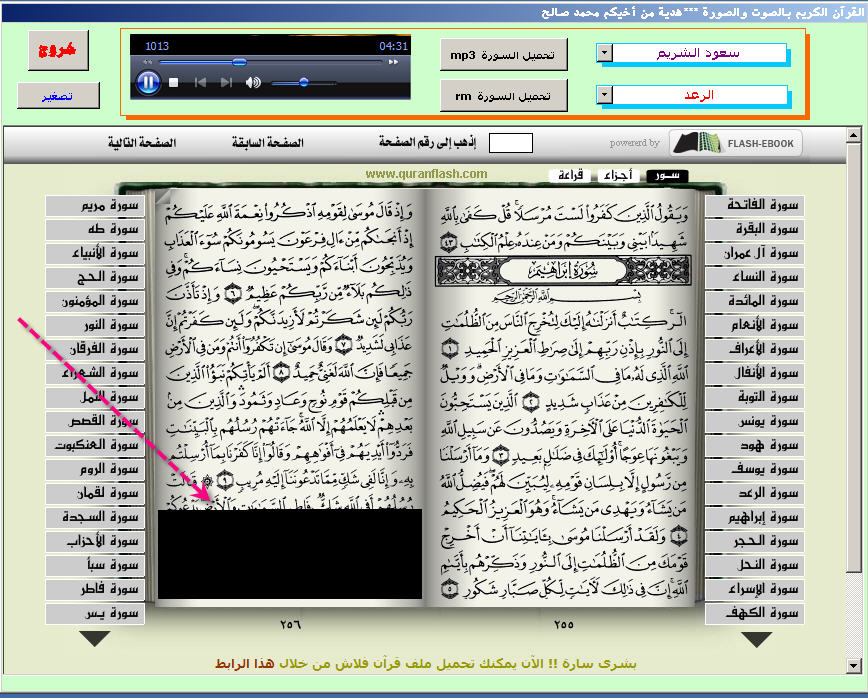Open سورة يوسف
Viewport: 868px width, 698px height.
click(755, 469)
